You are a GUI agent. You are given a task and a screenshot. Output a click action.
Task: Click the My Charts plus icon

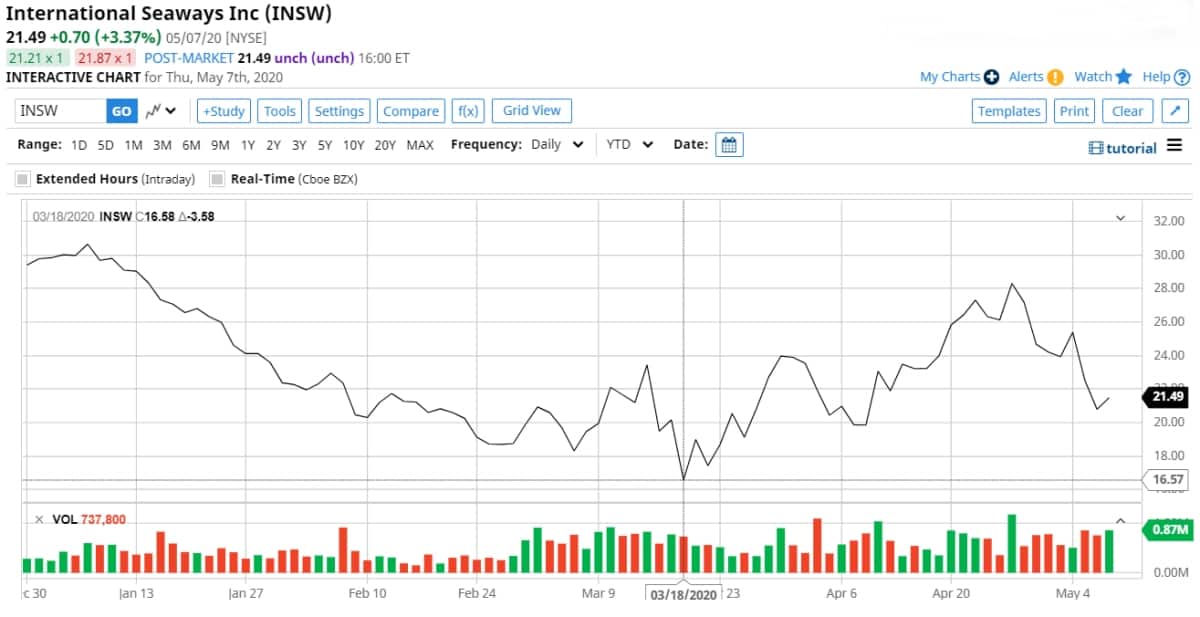click(991, 77)
